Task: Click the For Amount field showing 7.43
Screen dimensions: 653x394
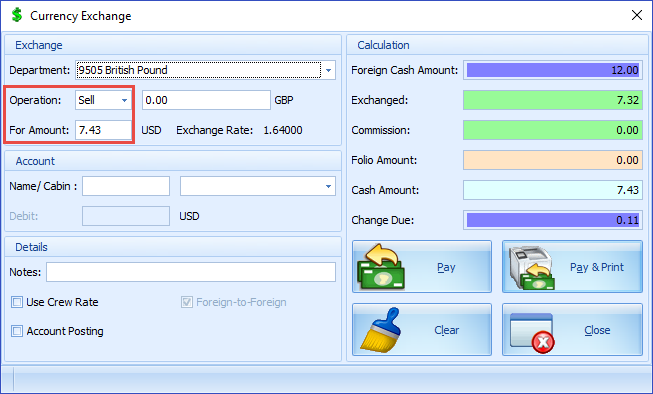Action: (x=103, y=130)
